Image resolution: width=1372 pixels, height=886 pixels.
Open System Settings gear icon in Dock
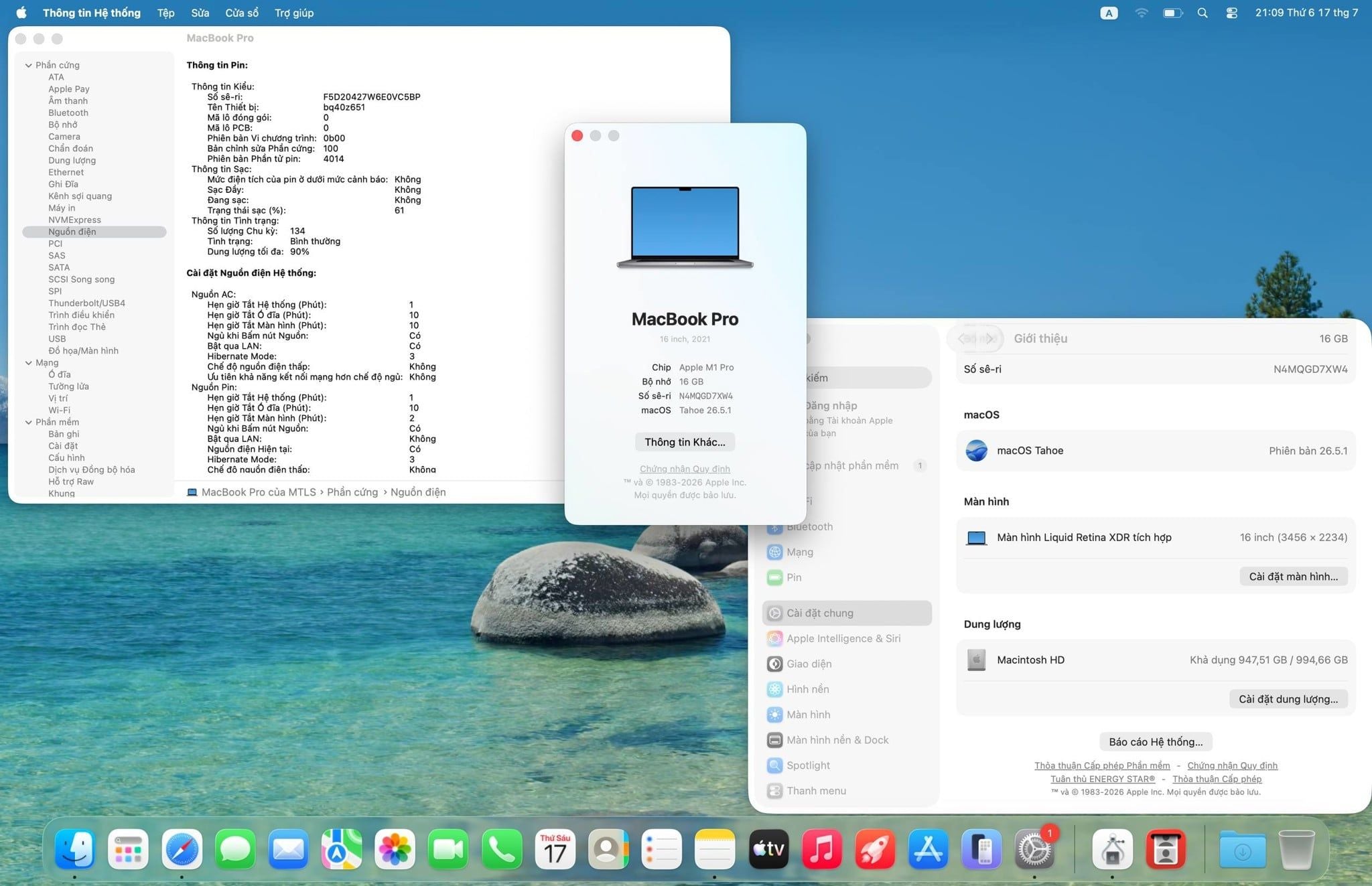coord(1035,849)
